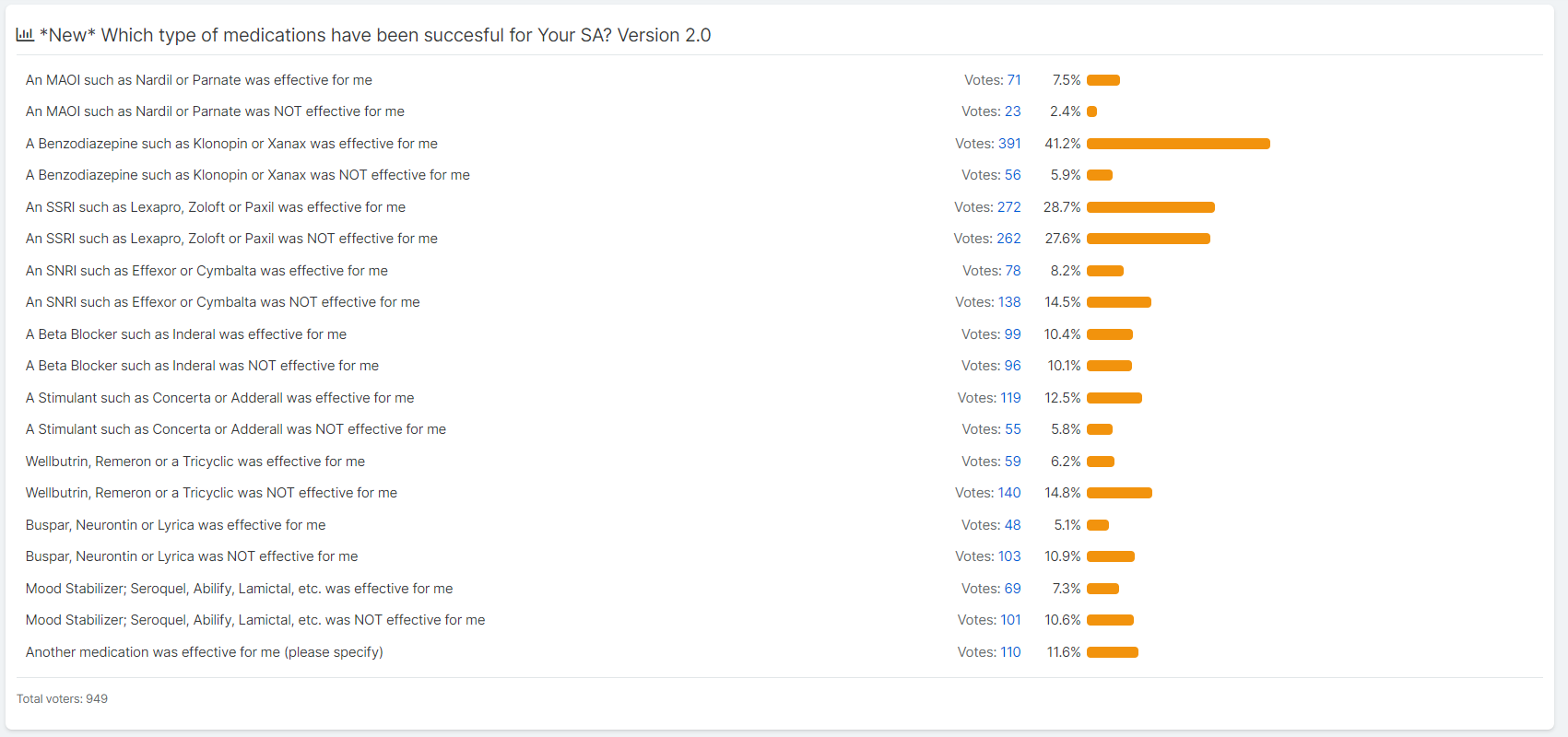This screenshot has width=1568, height=737.
Task: Click the 119 votes link for Stimulant effective
Action: tap(1010, 398)
